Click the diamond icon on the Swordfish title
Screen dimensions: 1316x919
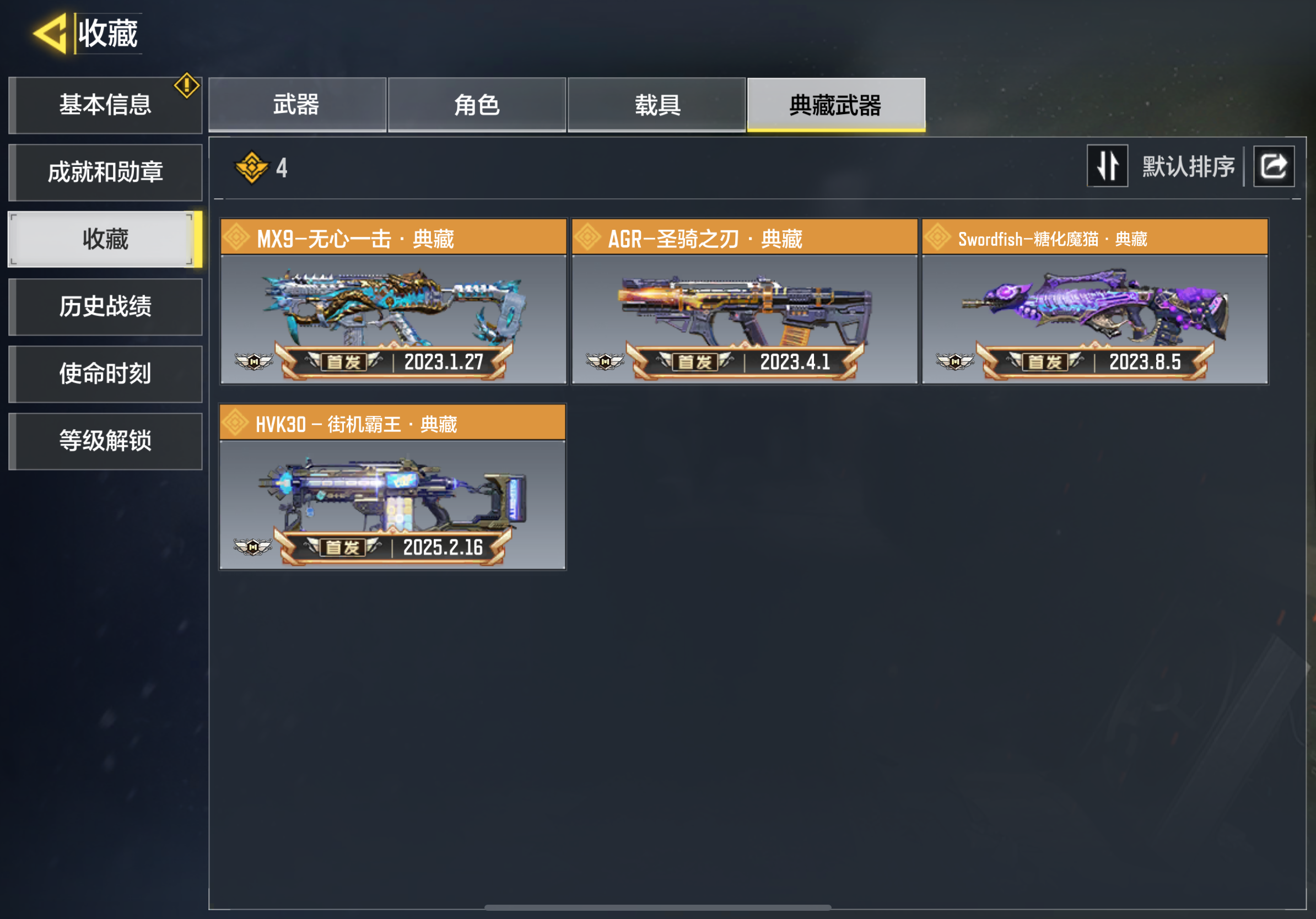coord(938,237)
